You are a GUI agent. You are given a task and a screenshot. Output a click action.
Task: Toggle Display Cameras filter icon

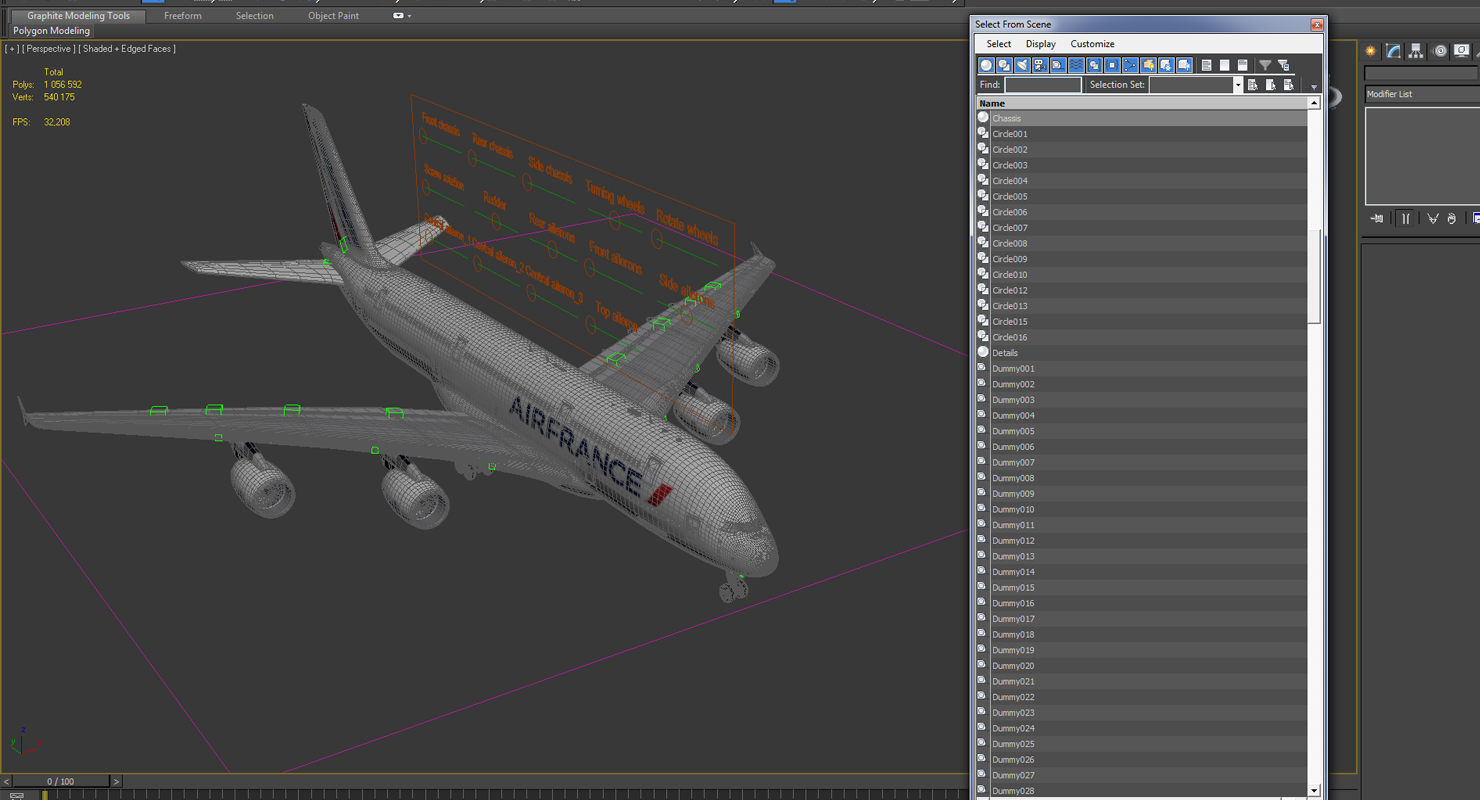click(1040, 65)
